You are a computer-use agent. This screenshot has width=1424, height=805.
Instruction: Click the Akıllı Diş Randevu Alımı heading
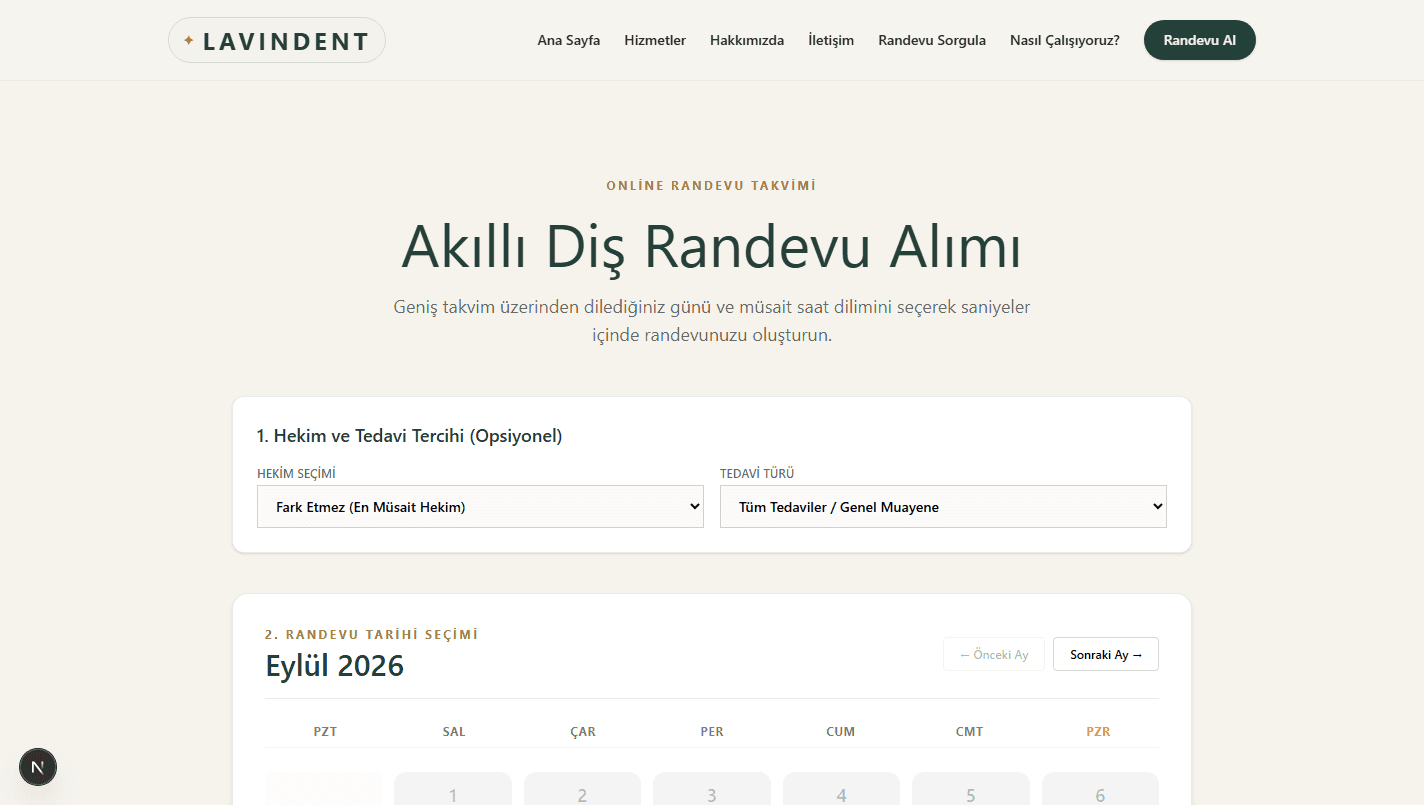click(x=712, y=246)
